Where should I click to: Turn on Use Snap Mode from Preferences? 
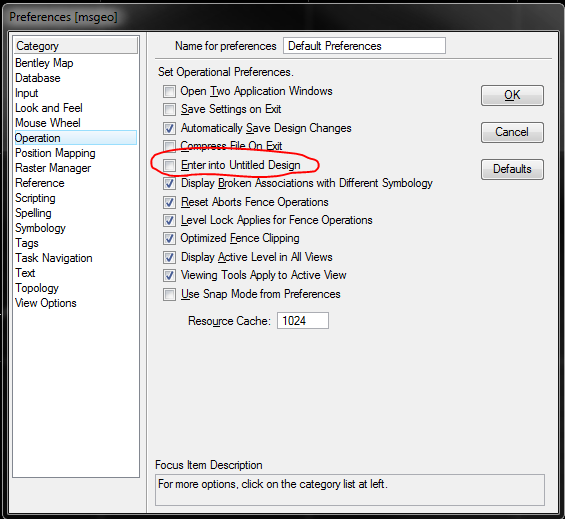point(169,294)
